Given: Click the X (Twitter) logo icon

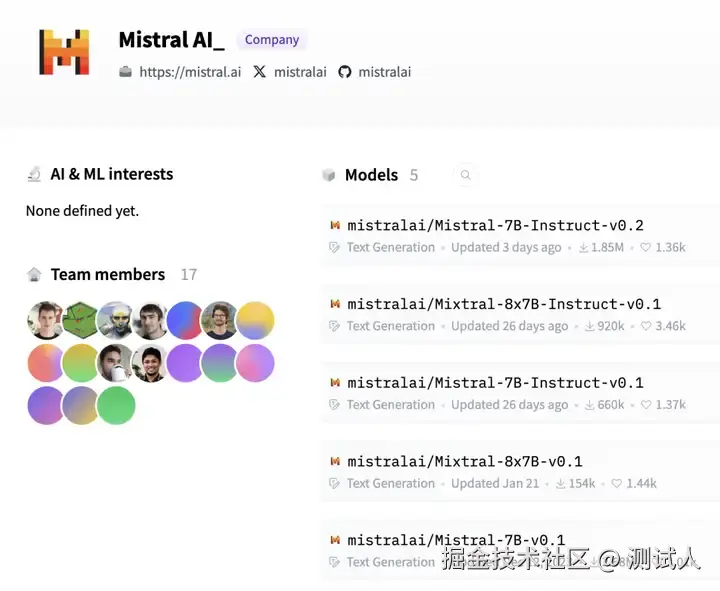Looking at the screenshot, I should click(259, 72).
